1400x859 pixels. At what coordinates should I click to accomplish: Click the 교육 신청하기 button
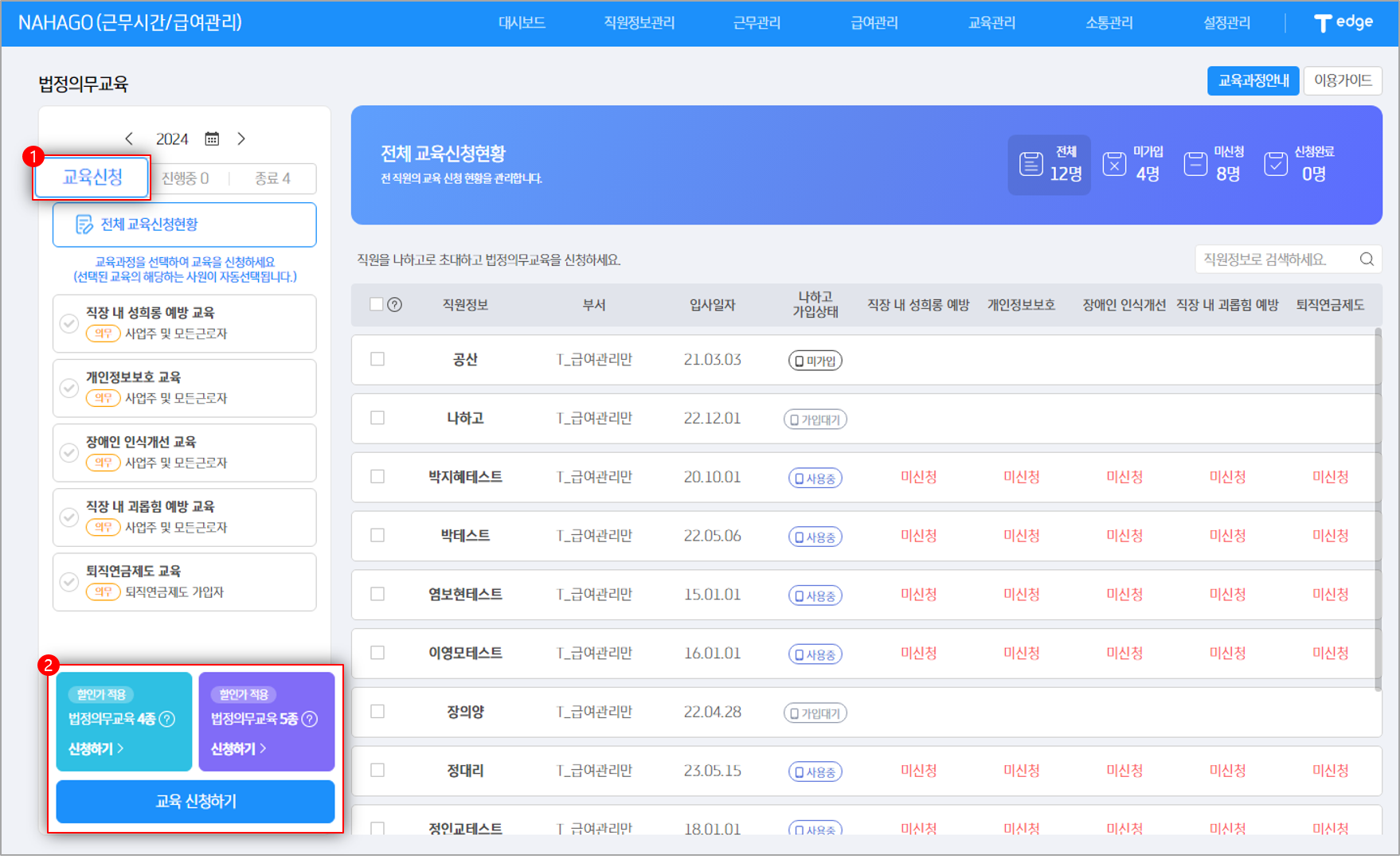coord(195,801)
